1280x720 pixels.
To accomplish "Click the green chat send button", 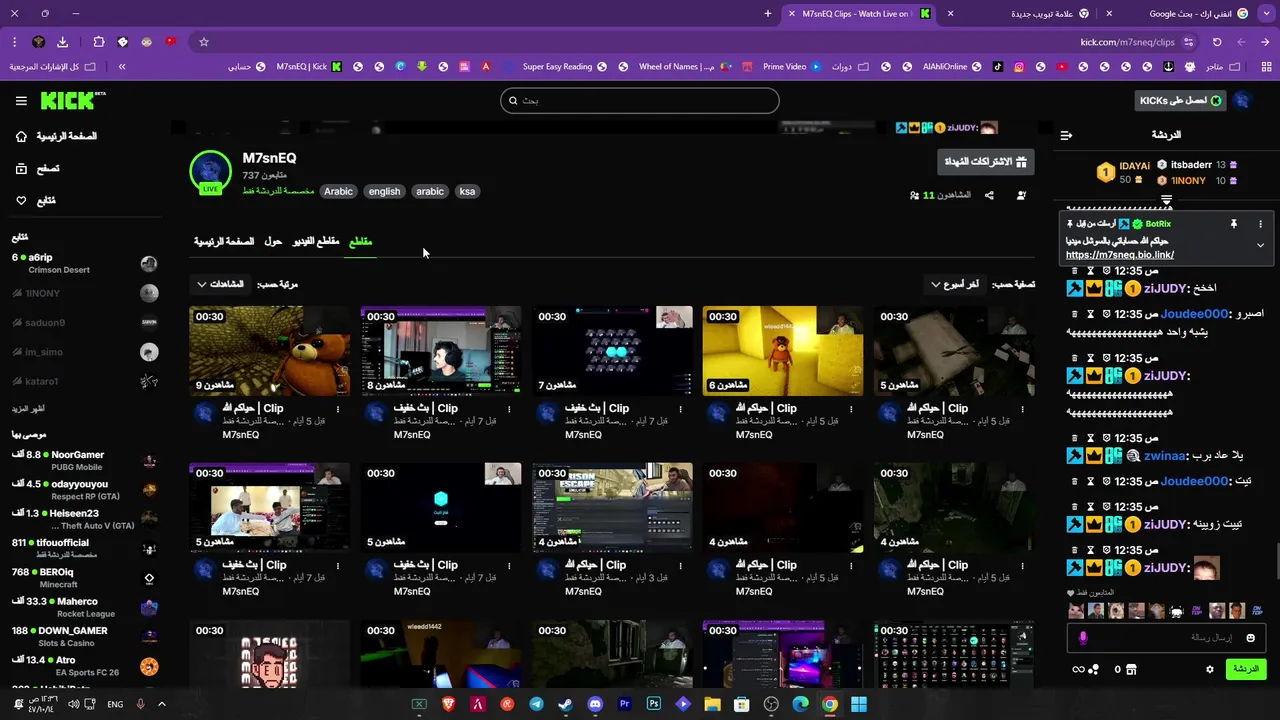I will (x=1246, y=669).
